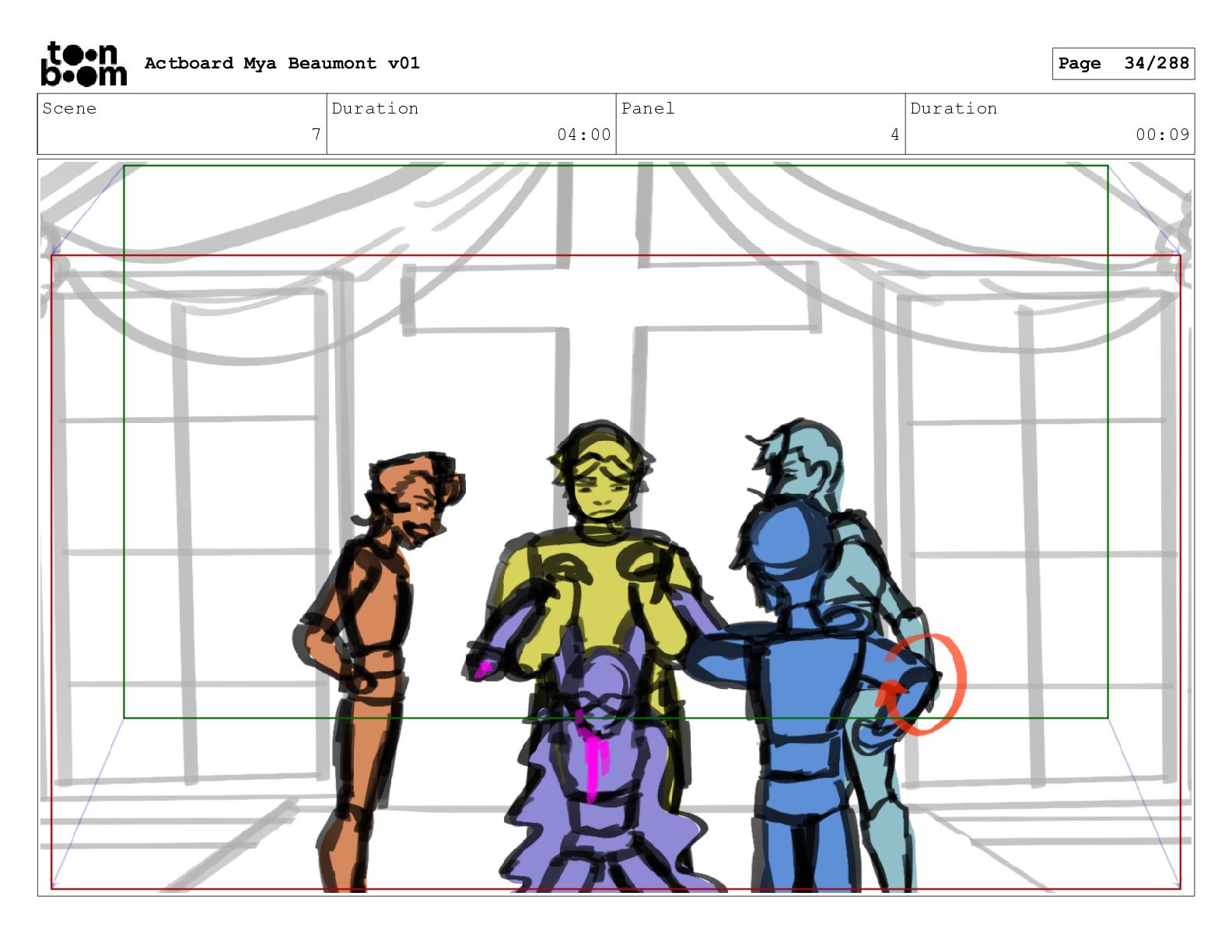Click the 'Page 34/288' box
This screenshot has height=952, width=1232.
click(1123, 64)
